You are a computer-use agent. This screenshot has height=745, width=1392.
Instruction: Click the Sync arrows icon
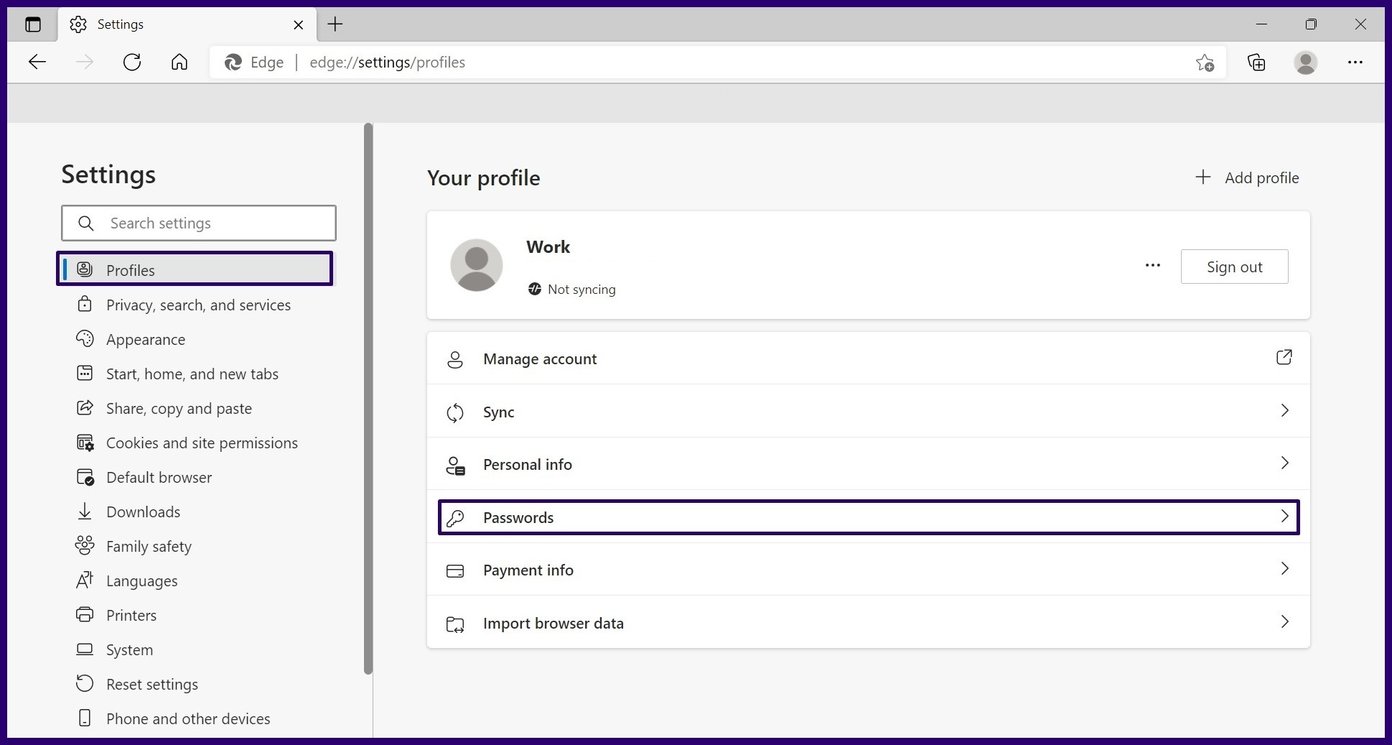455,412
